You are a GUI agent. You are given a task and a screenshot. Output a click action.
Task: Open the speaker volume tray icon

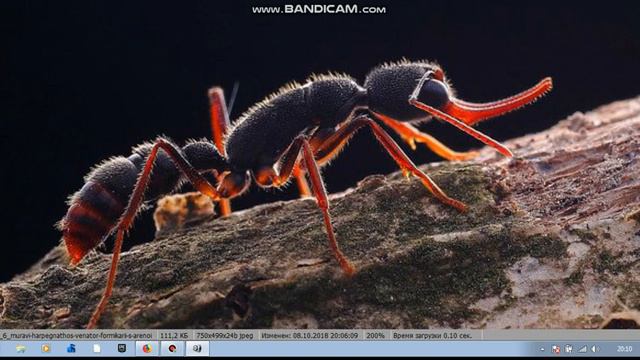point(595,349)
